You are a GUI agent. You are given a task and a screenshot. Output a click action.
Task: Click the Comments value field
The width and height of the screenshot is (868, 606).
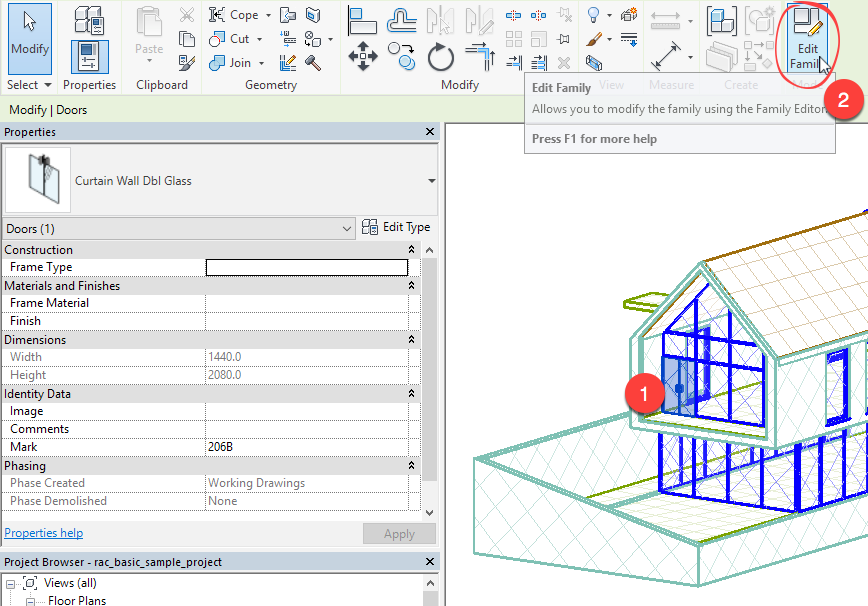tap(307, 429)
